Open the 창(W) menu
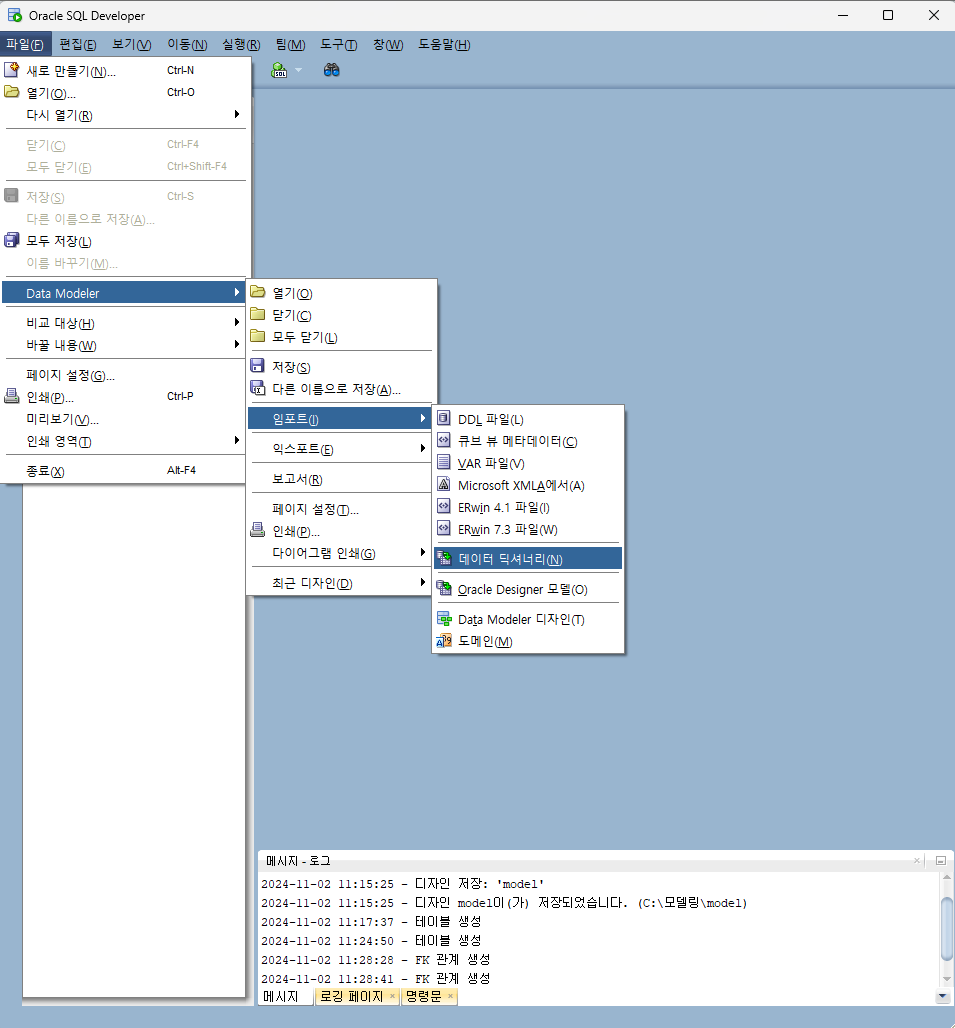Image resolution: width=955 pixels, height=1028 pixels. pyautogui.click(x=388, y=45)
